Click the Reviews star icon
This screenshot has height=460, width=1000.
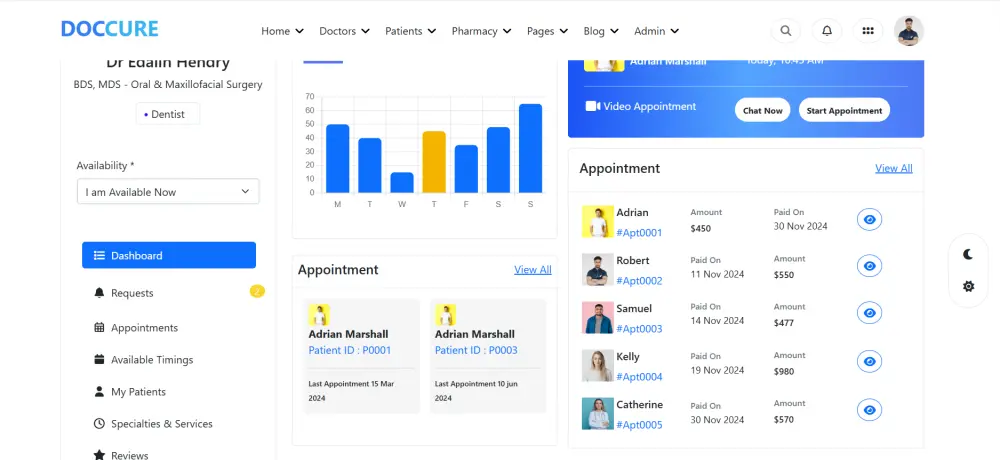(x=99, y=455)
